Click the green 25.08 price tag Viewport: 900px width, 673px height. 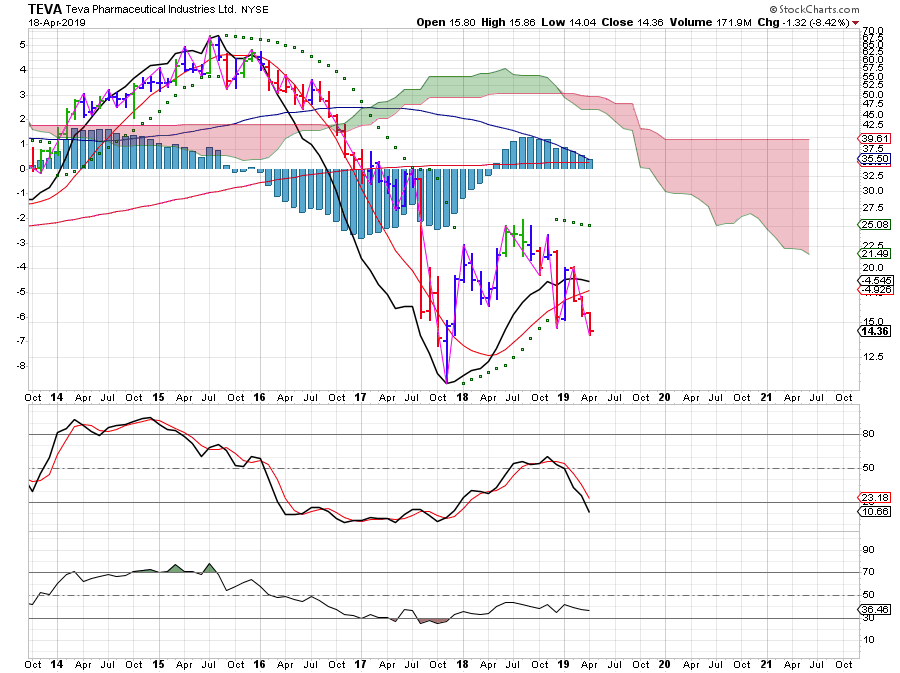click(x=873, y=224)
